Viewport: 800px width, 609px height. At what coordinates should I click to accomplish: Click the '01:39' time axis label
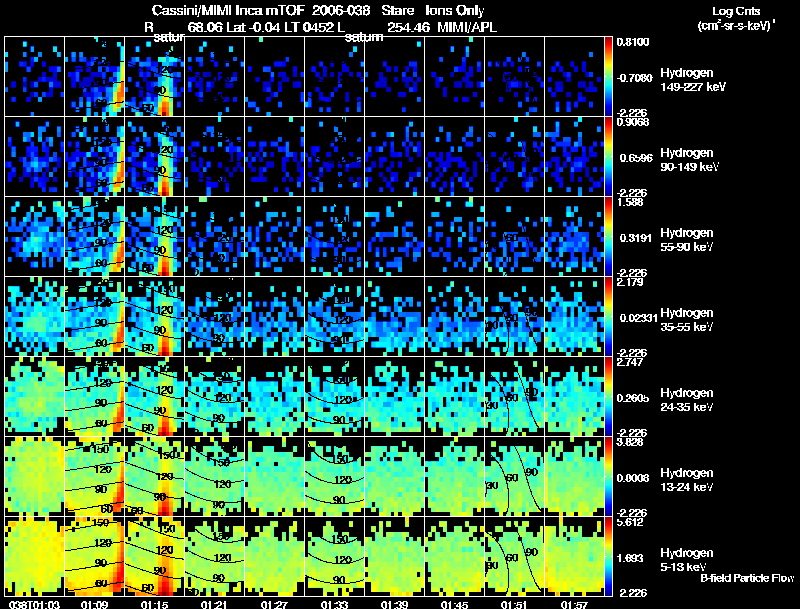(394, 605)
